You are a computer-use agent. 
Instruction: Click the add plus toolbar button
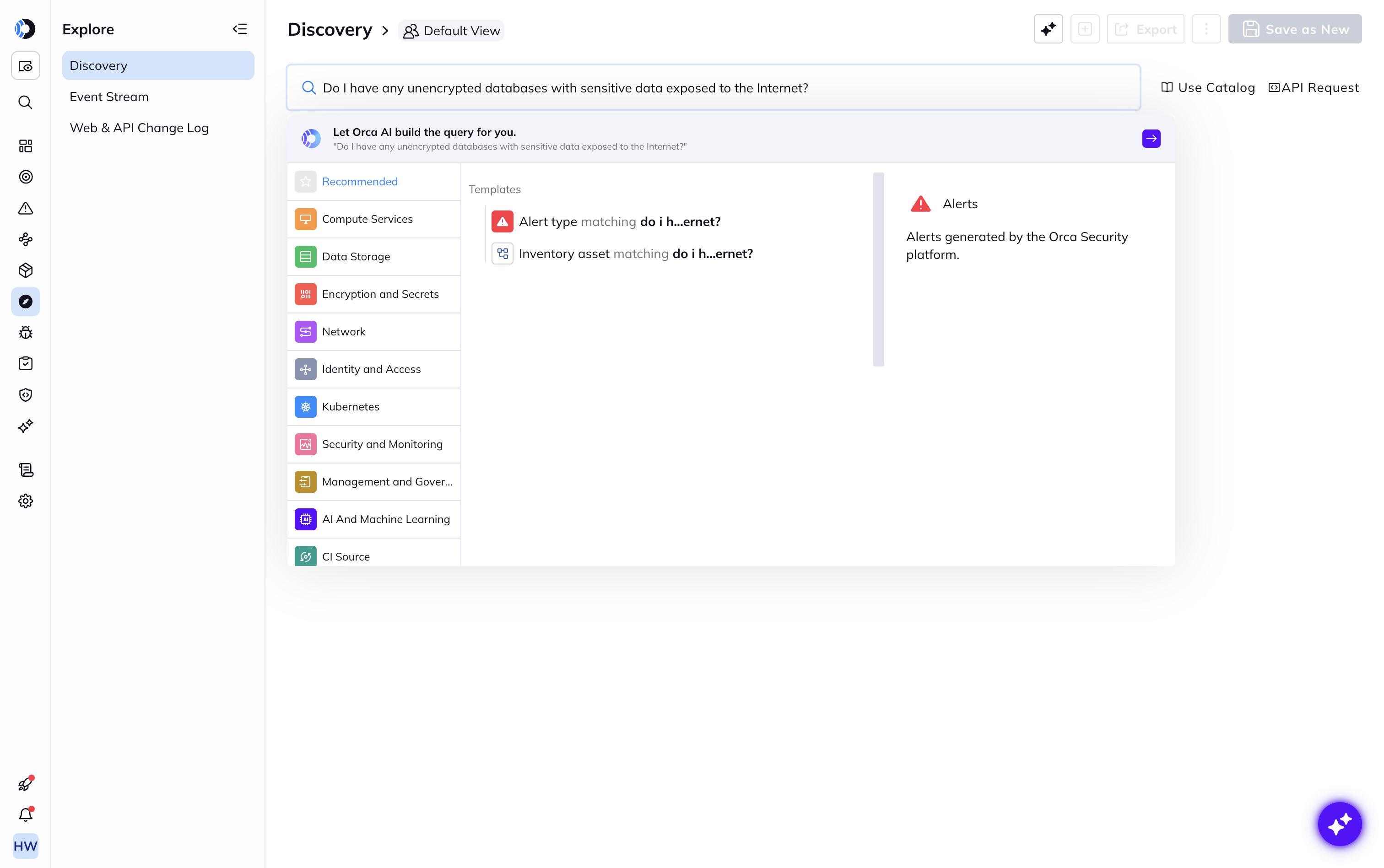tap(1084, 29)
